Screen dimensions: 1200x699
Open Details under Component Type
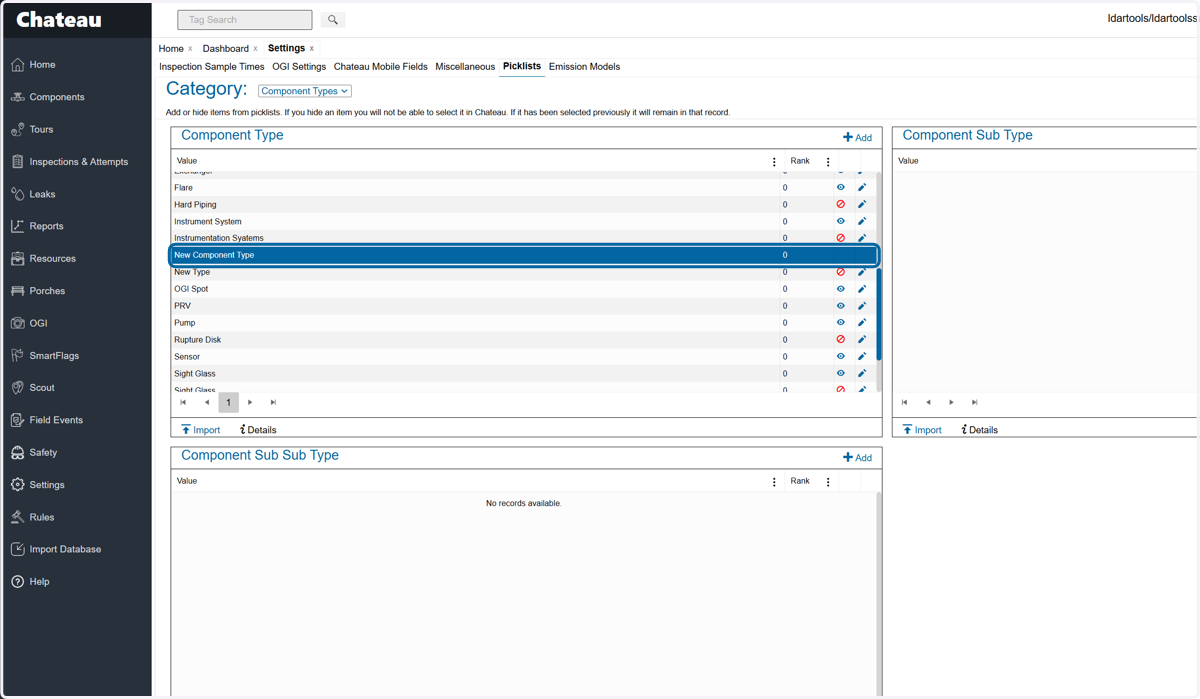click(258, 430)
